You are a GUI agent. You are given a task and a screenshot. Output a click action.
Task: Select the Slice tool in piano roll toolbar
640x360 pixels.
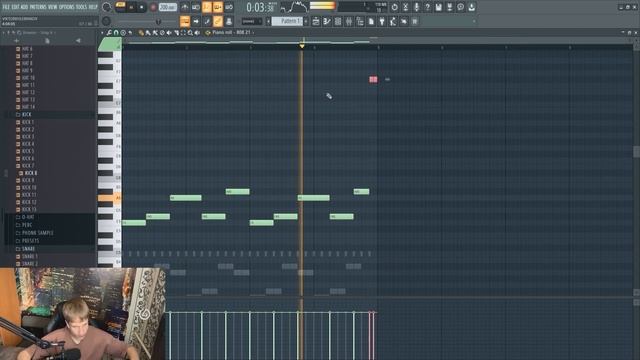click(x=177, y=33)
